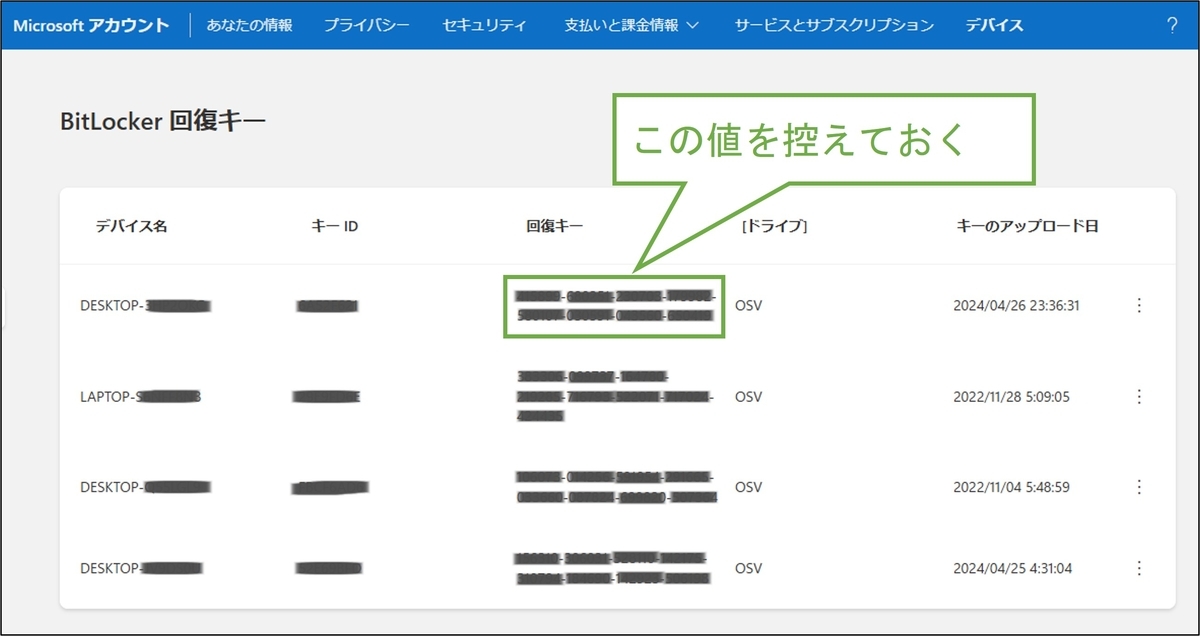The width and height of the screenshot is (1200, 636).
Task: Go to the あなたの情報 tab
Action: point(250,25)
